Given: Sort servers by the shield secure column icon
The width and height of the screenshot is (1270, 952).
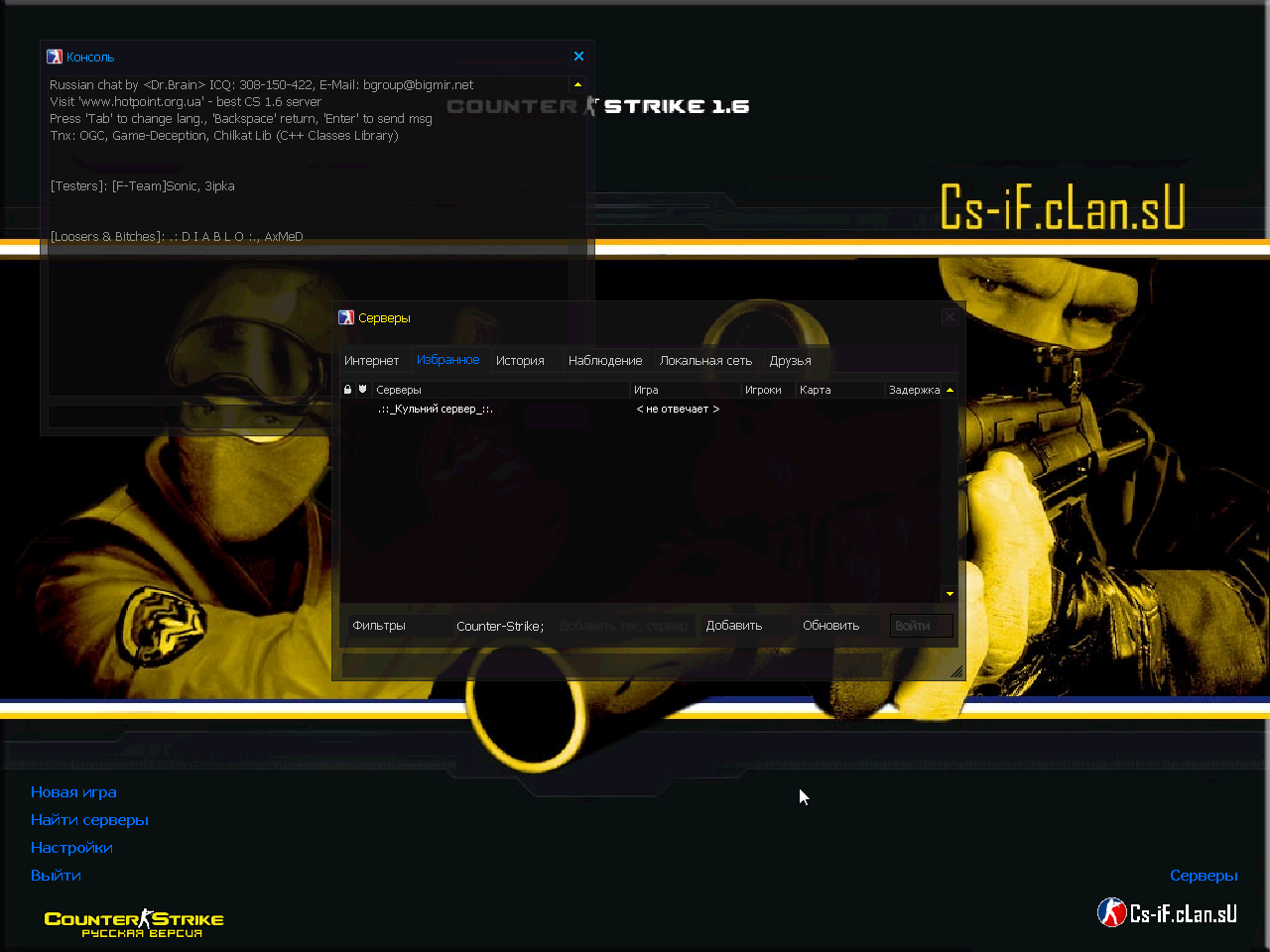Looking at the screenshot, I should point(362,390).
